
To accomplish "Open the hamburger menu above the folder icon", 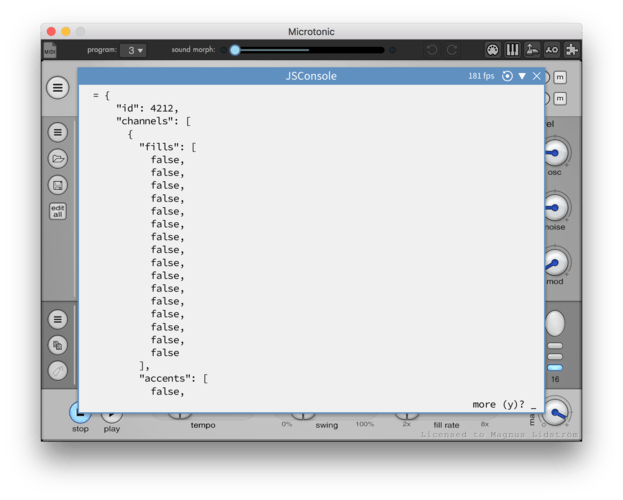I will coord(58,132).
